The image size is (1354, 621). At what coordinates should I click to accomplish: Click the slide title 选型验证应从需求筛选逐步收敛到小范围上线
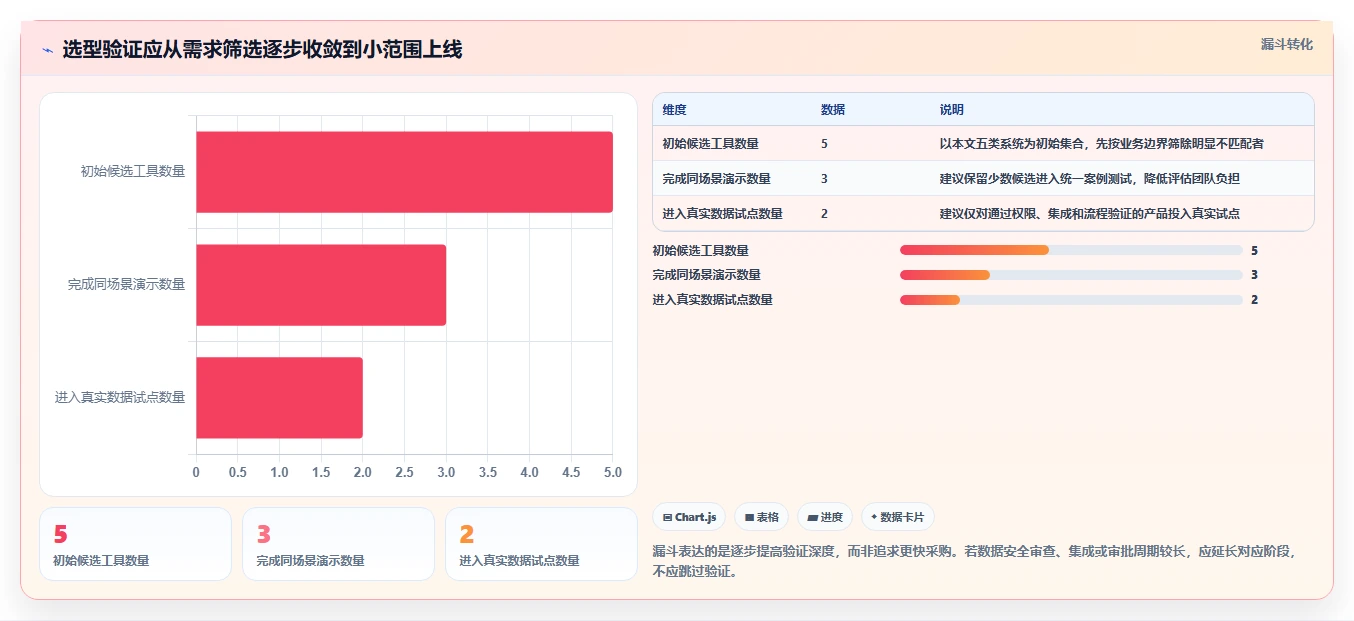click(x=262, y=50)
